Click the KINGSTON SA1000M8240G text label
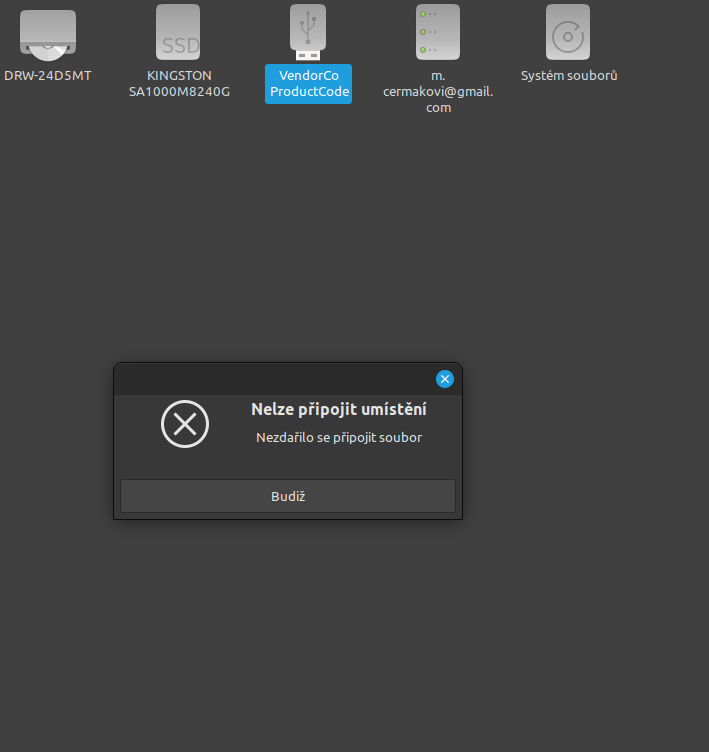The width and height of the screenshot is (709, 752). point(179,84)
